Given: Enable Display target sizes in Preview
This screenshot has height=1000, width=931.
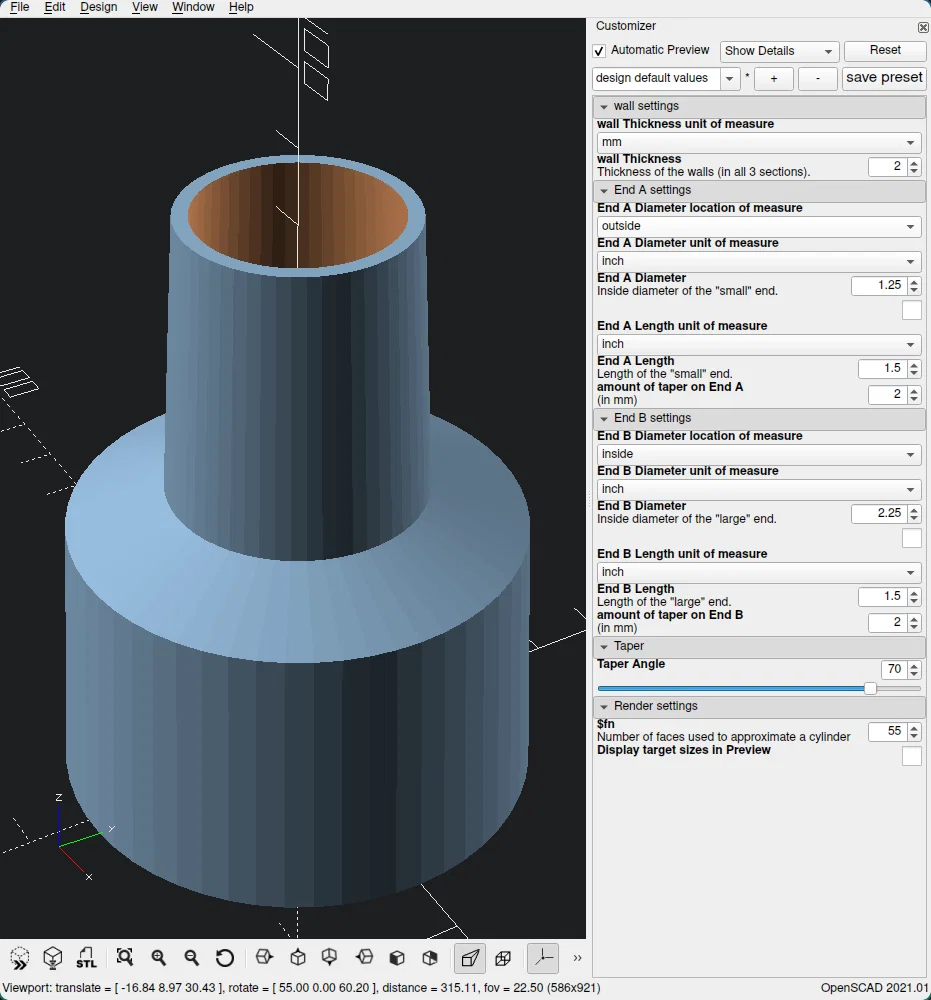Looking at the screenshot, I should click(912, 756).
